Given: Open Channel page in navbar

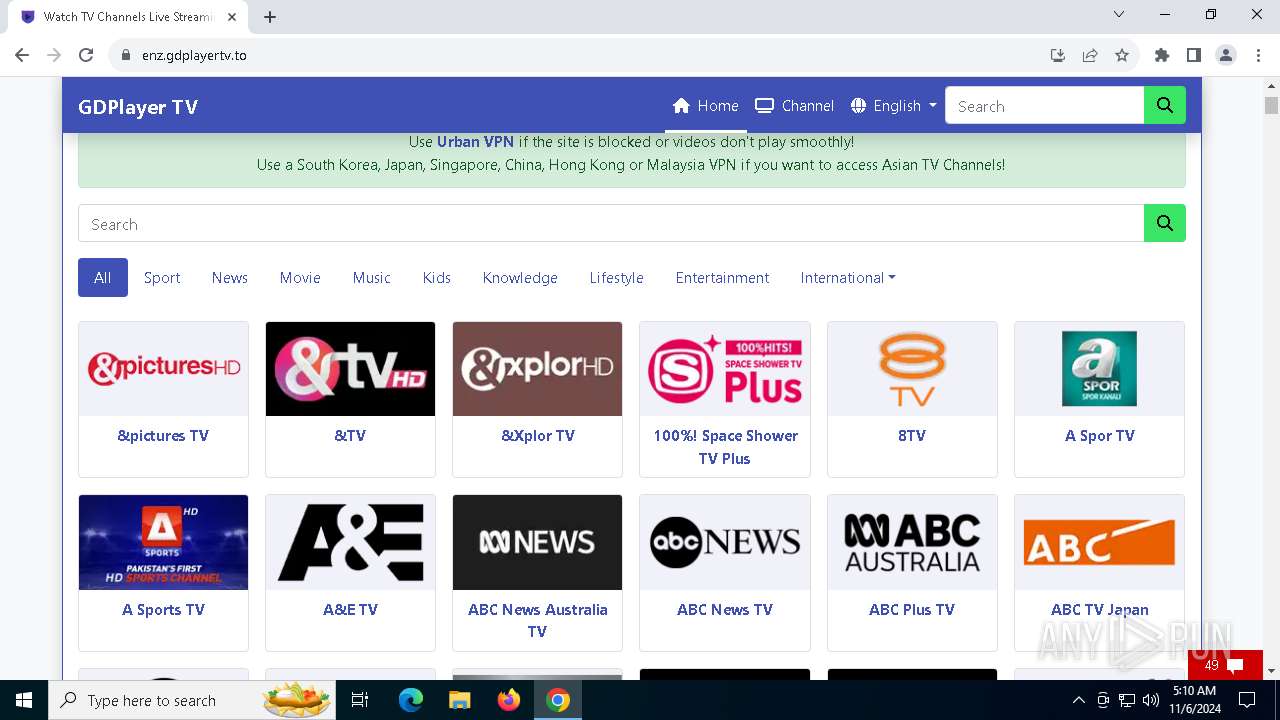Looking at the screenshot, I should coord(794,105).
